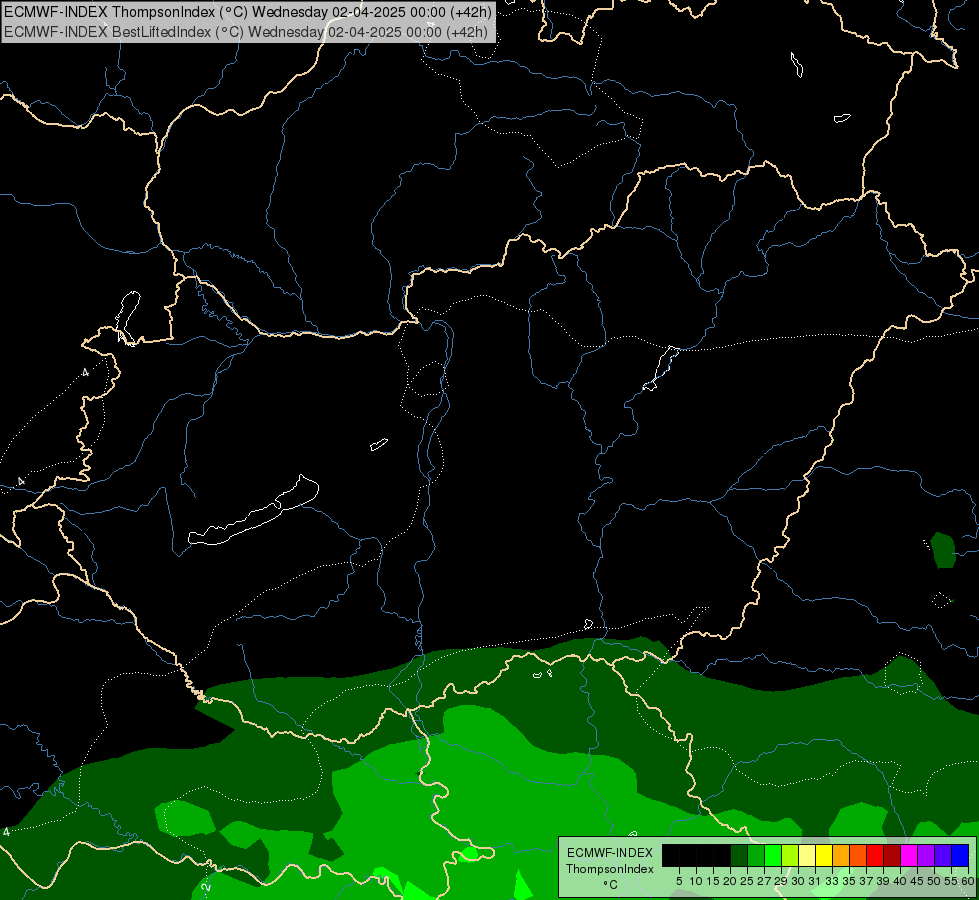Viewport: 979px width, 900px height.
Task: Click the legend tick label 29
Action: pyautogui.click(x=781, y=881)
